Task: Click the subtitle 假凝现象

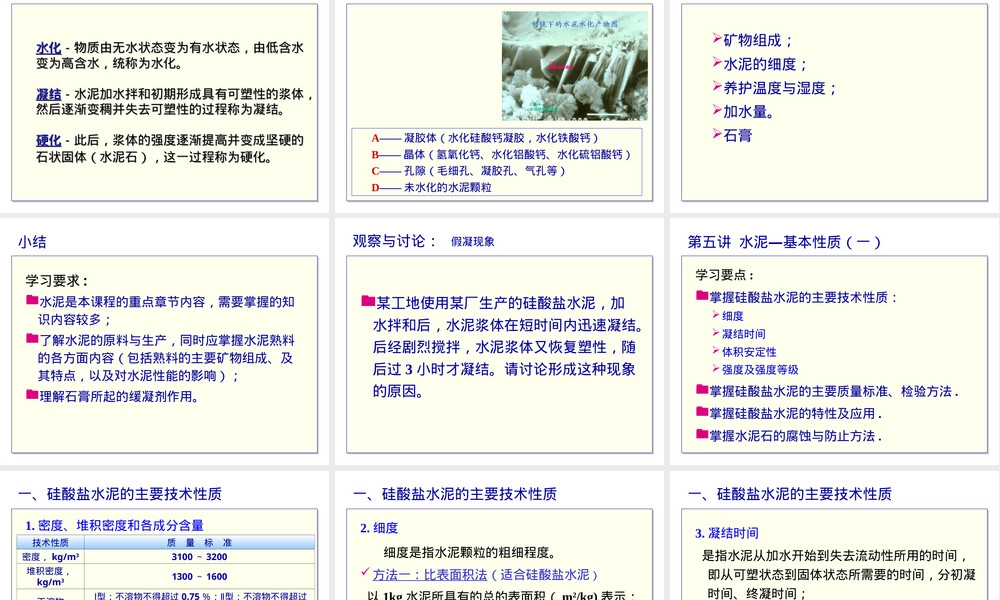Action: pos(473,242)
